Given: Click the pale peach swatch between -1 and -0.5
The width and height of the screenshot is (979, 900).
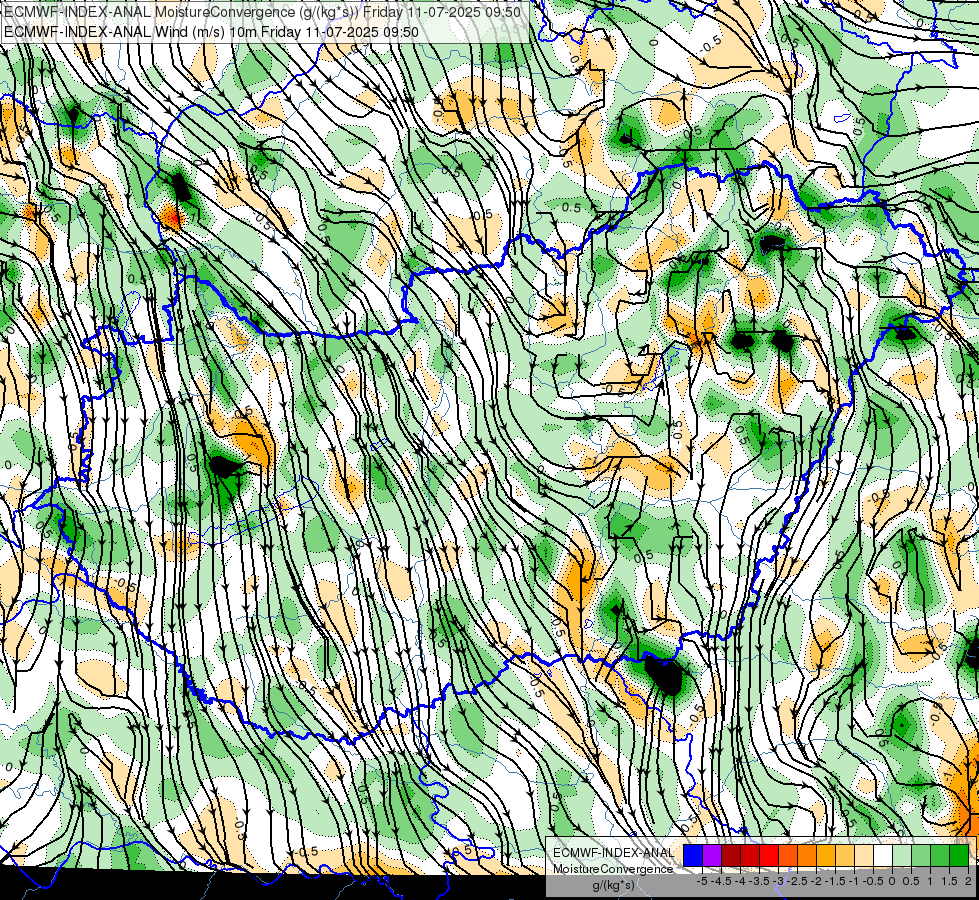Looking at the screenshot, I should click(864, 855).
